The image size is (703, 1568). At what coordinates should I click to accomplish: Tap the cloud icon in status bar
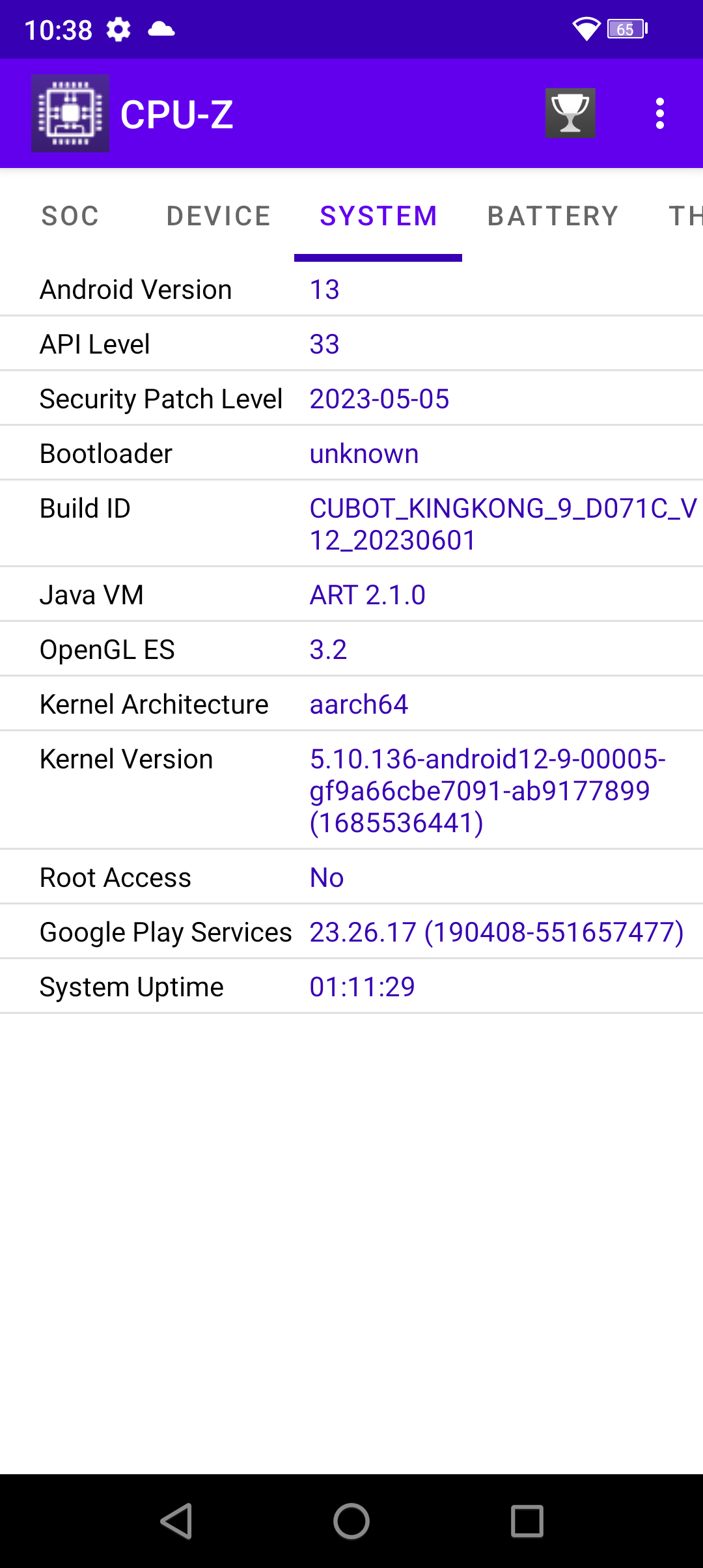click(x=161, y=29)
